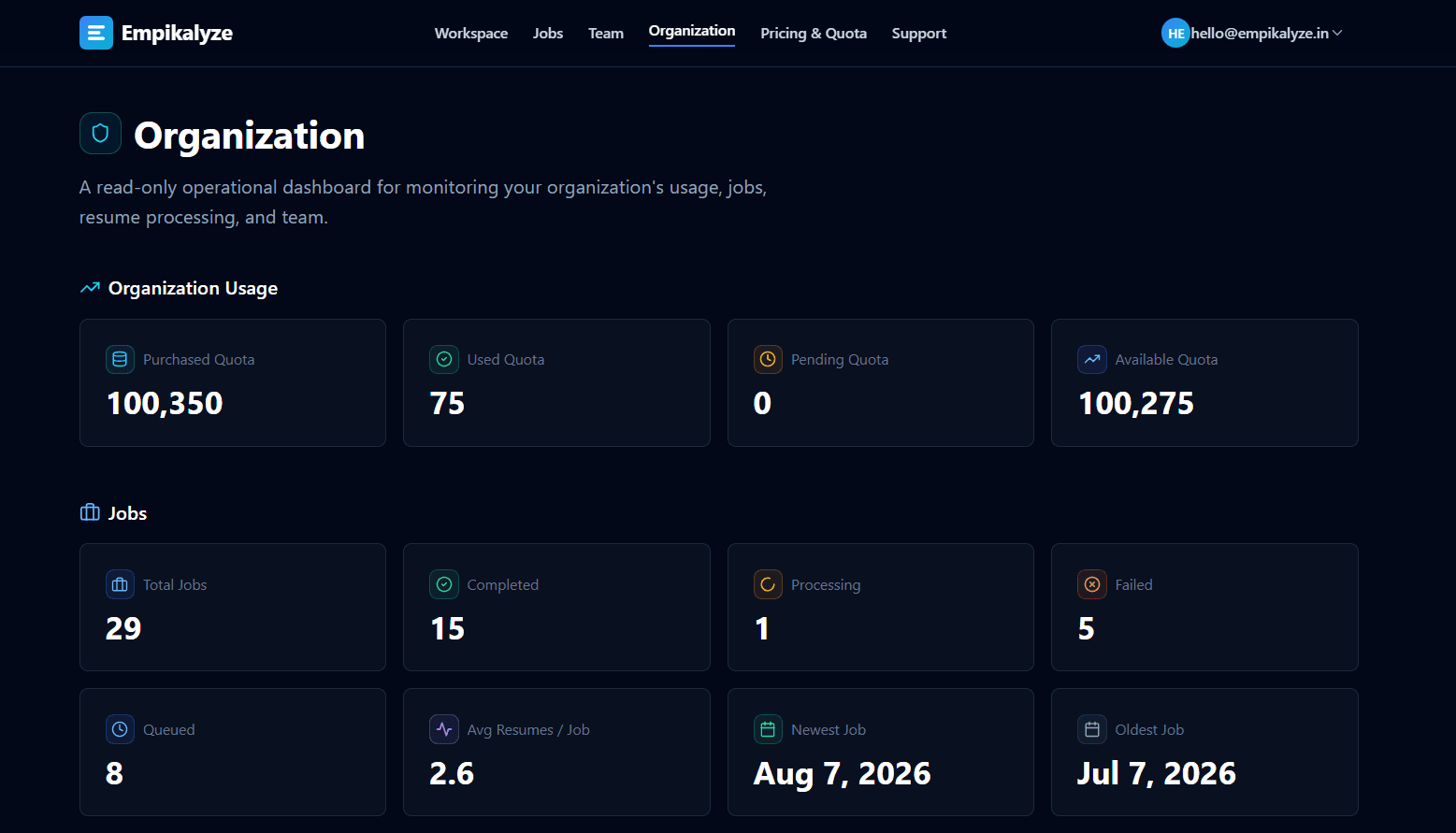Click the Available Quota value 100,275
This screenshot has height=833, width=1456.
point(1136,403)
